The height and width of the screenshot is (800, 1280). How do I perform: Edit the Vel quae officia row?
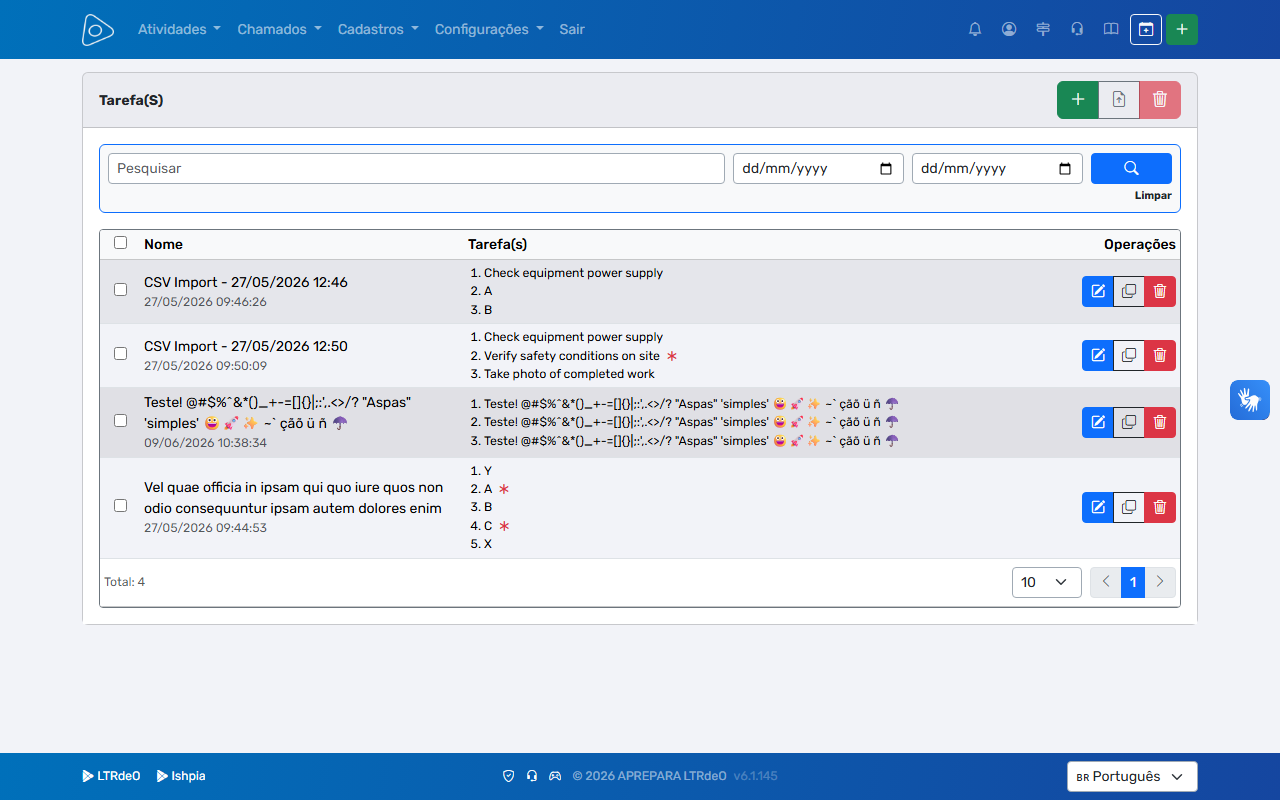pos(1098,507)
